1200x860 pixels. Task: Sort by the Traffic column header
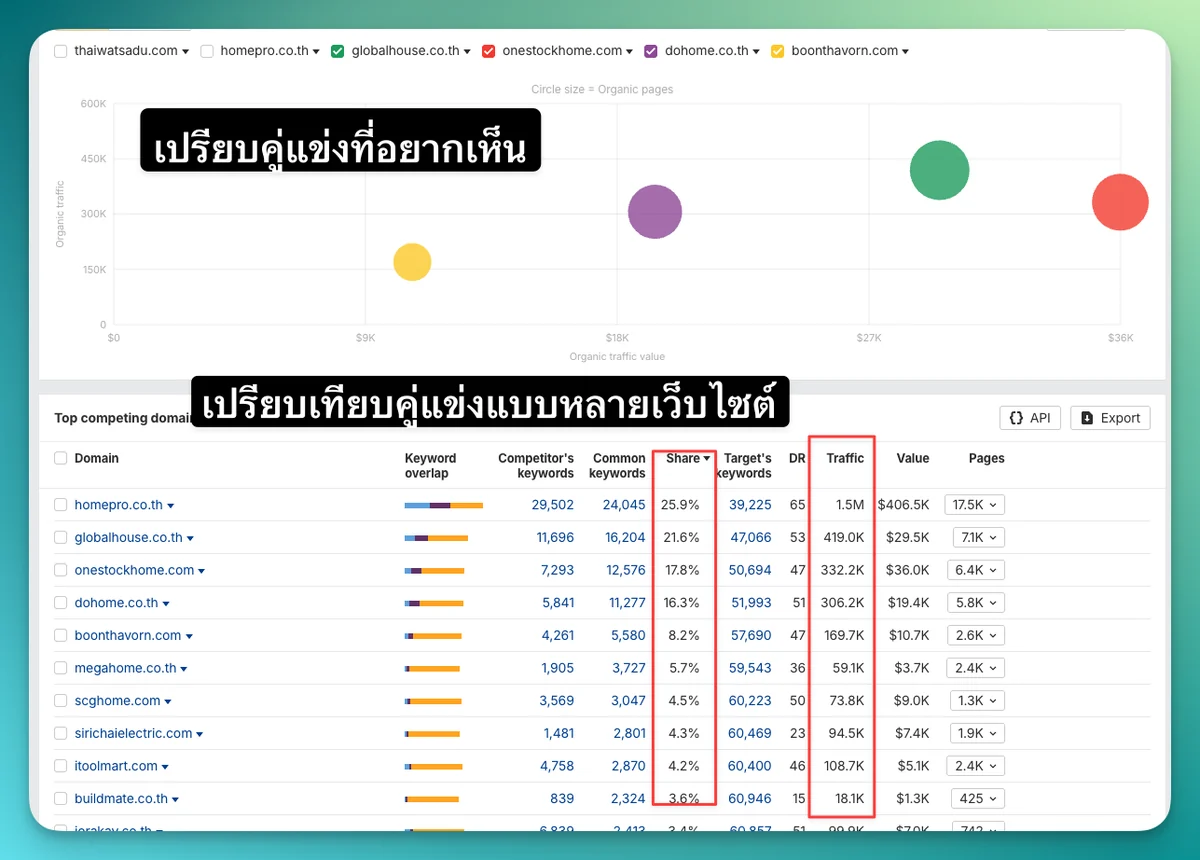845,458
